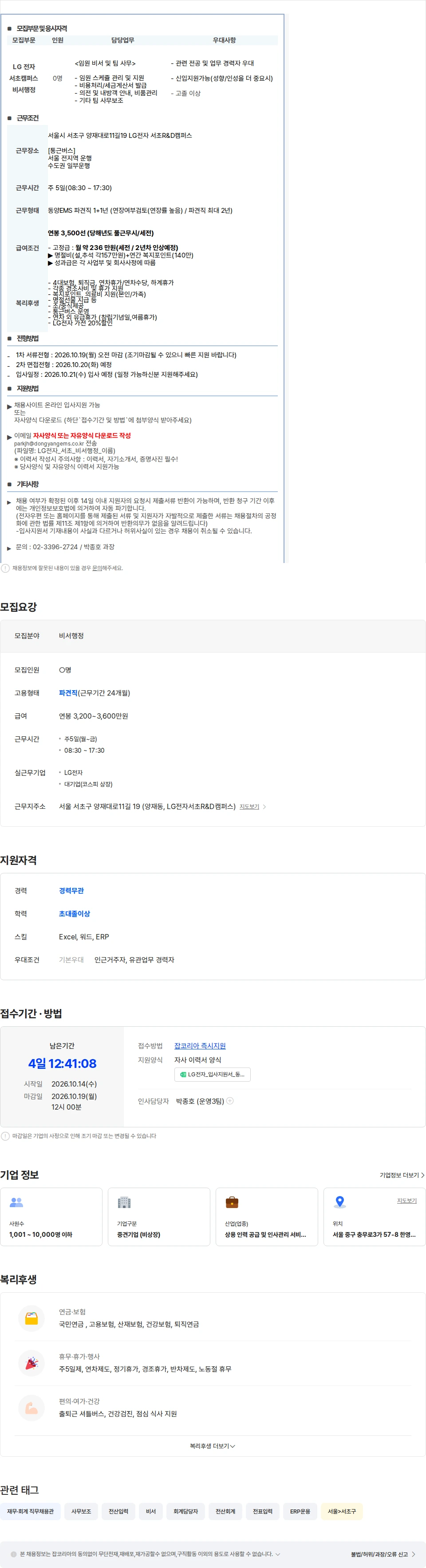Image resolution: width=426 pixels, height=1568 pixels.
Task: Select the 경력무관 career link
Action: [x=71, y=891]
